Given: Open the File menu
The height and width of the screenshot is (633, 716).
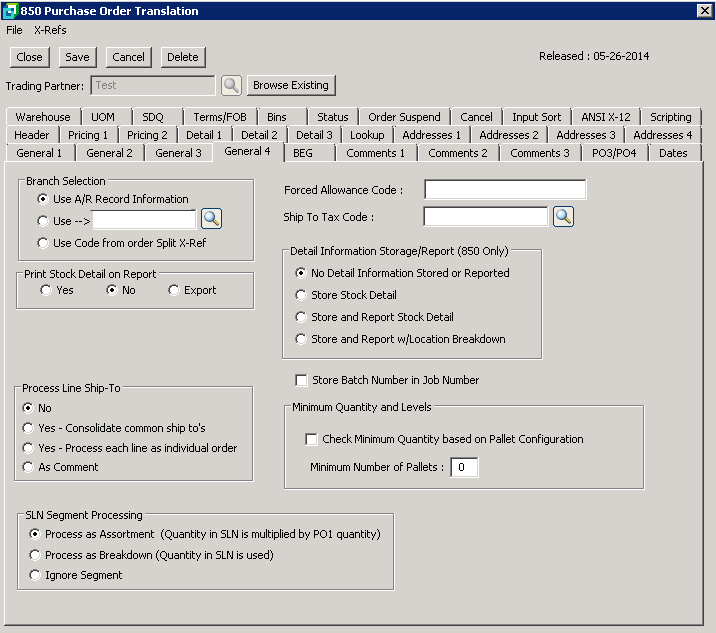Looking at the screenshot, I should pyautogui.click(x=14, y=30).
